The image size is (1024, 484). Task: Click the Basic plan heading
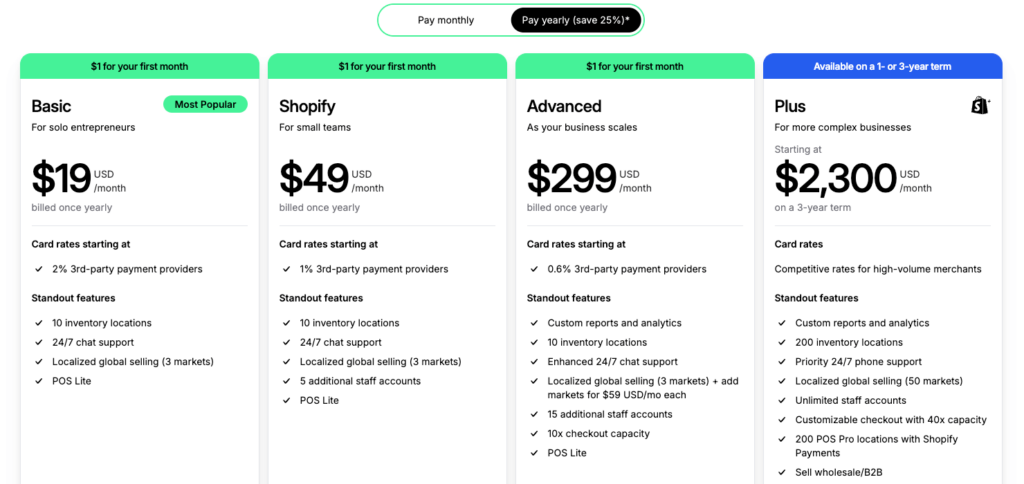point(51,106)
